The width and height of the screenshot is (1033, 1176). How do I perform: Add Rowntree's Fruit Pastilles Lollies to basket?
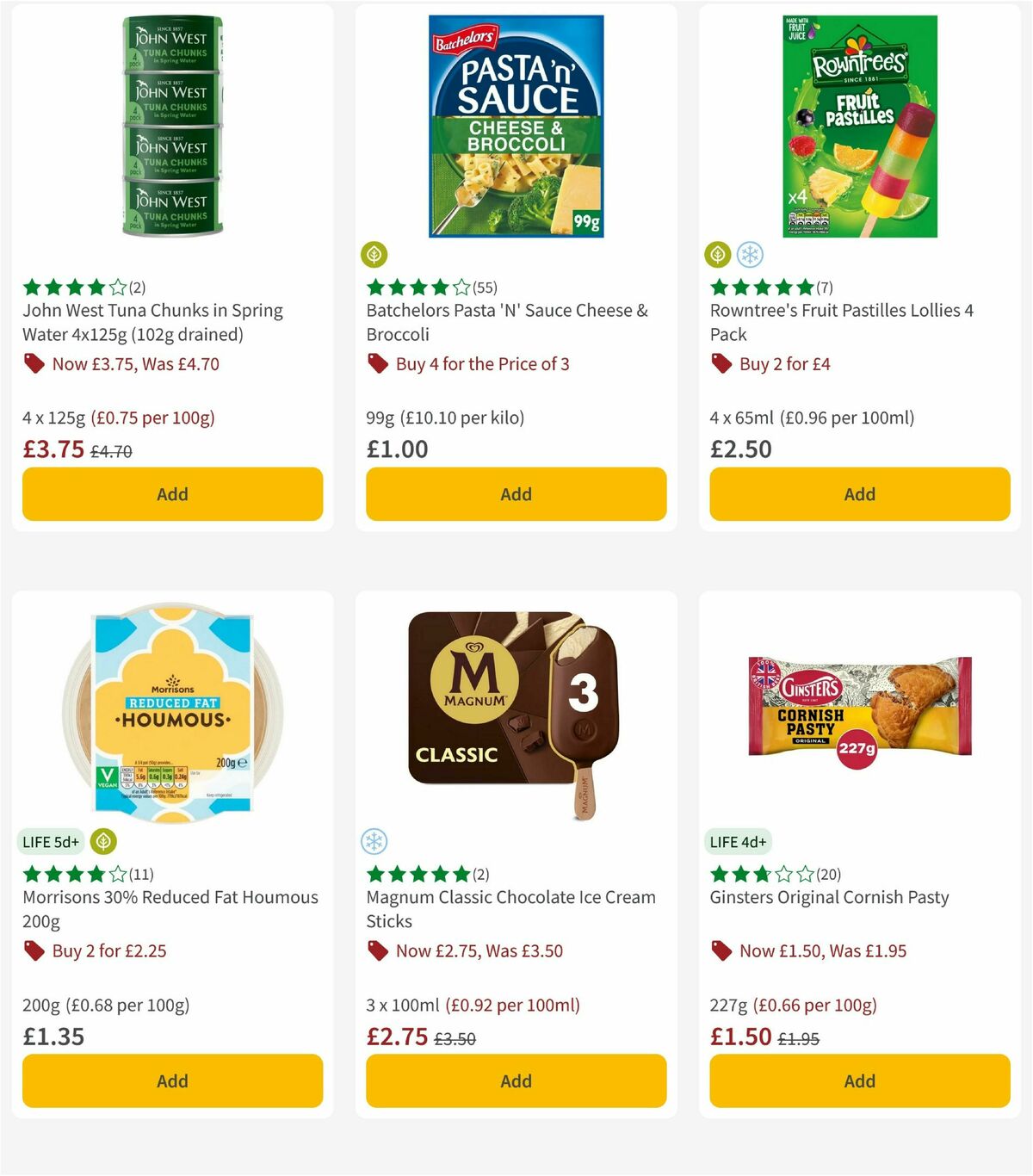click(x=859, y=494)
